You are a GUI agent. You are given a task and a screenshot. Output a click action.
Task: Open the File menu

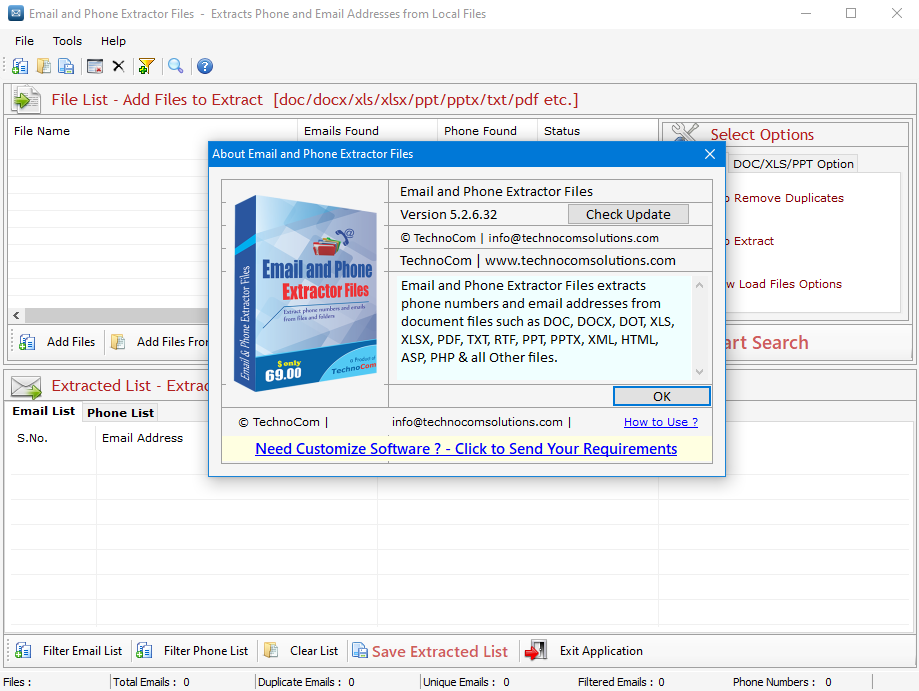[24, 41]
